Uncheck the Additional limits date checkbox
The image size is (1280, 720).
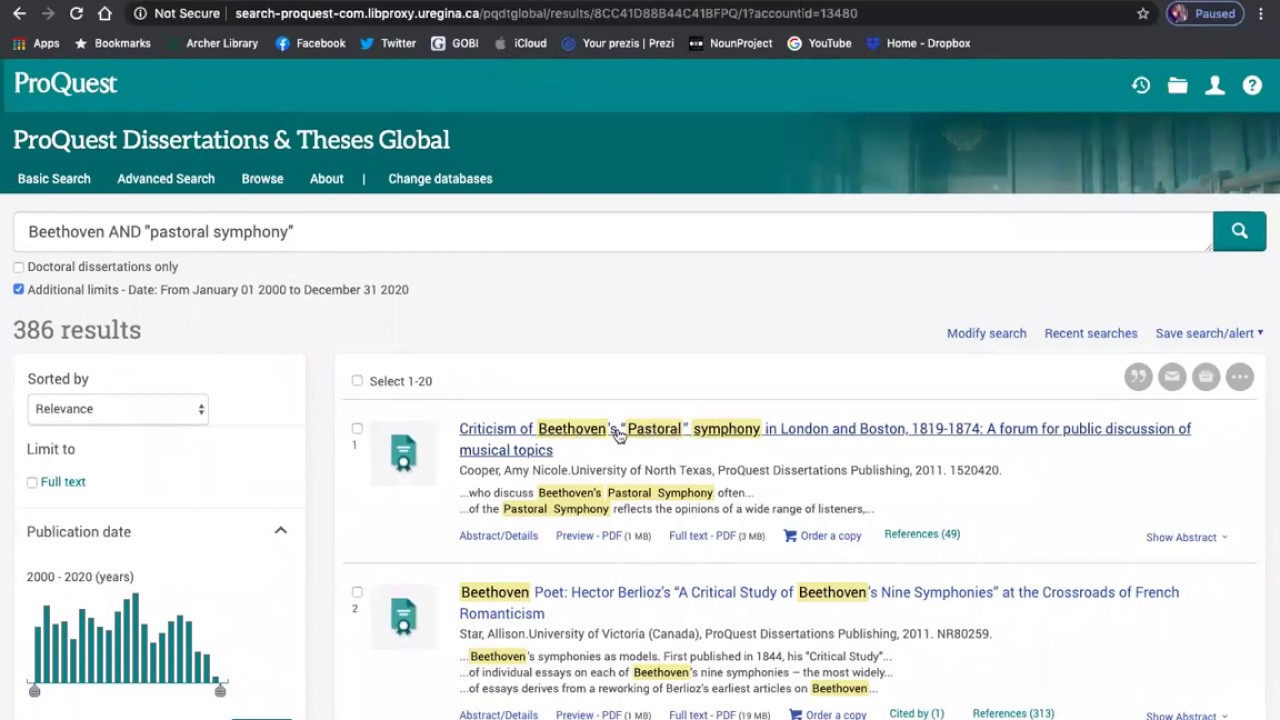click(18, 289)
